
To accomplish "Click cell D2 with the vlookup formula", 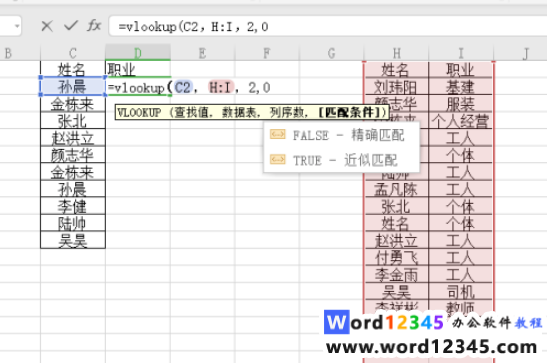I will point(138,87).
